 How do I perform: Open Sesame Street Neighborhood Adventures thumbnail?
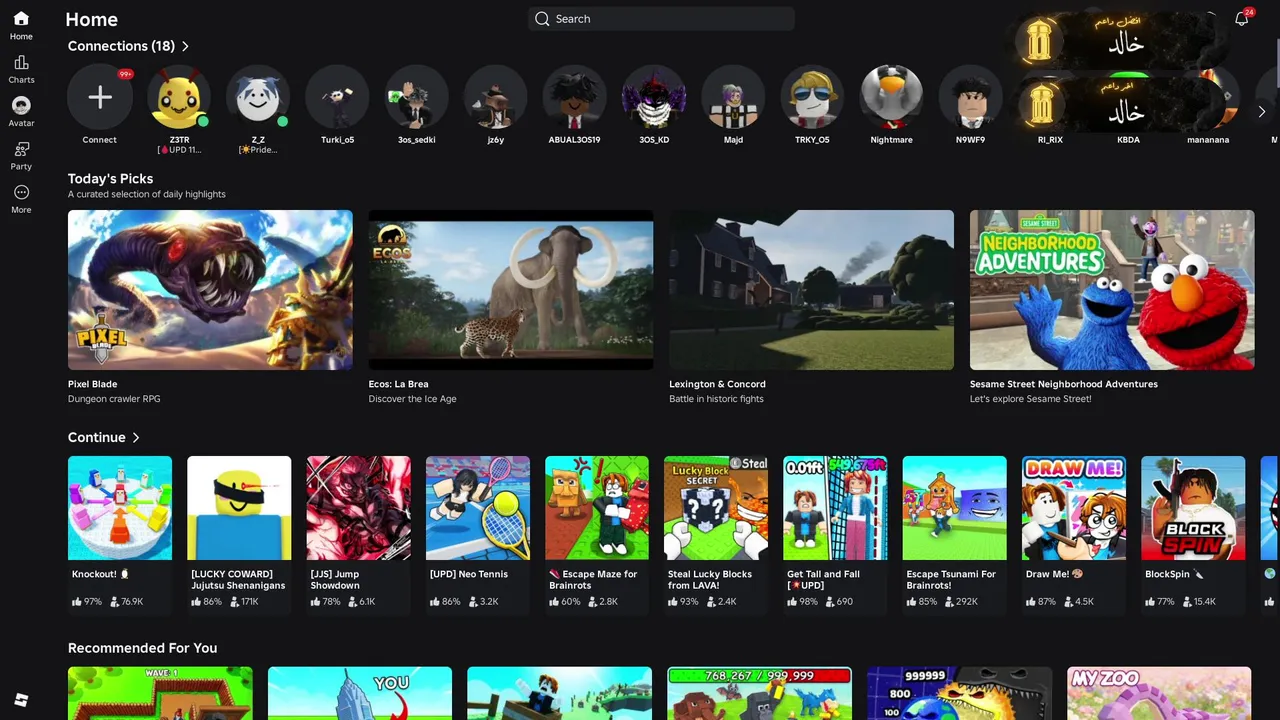pyautogui.click(x=1112, y=290)
